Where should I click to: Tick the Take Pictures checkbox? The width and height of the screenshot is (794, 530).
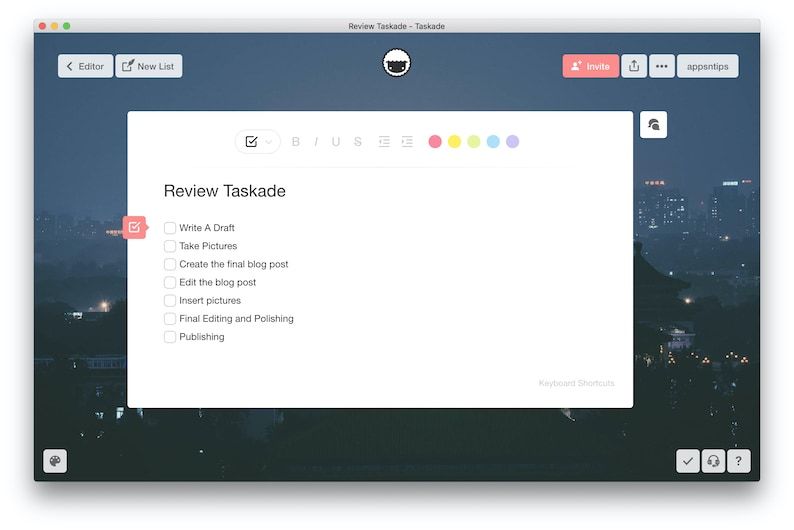170,246
